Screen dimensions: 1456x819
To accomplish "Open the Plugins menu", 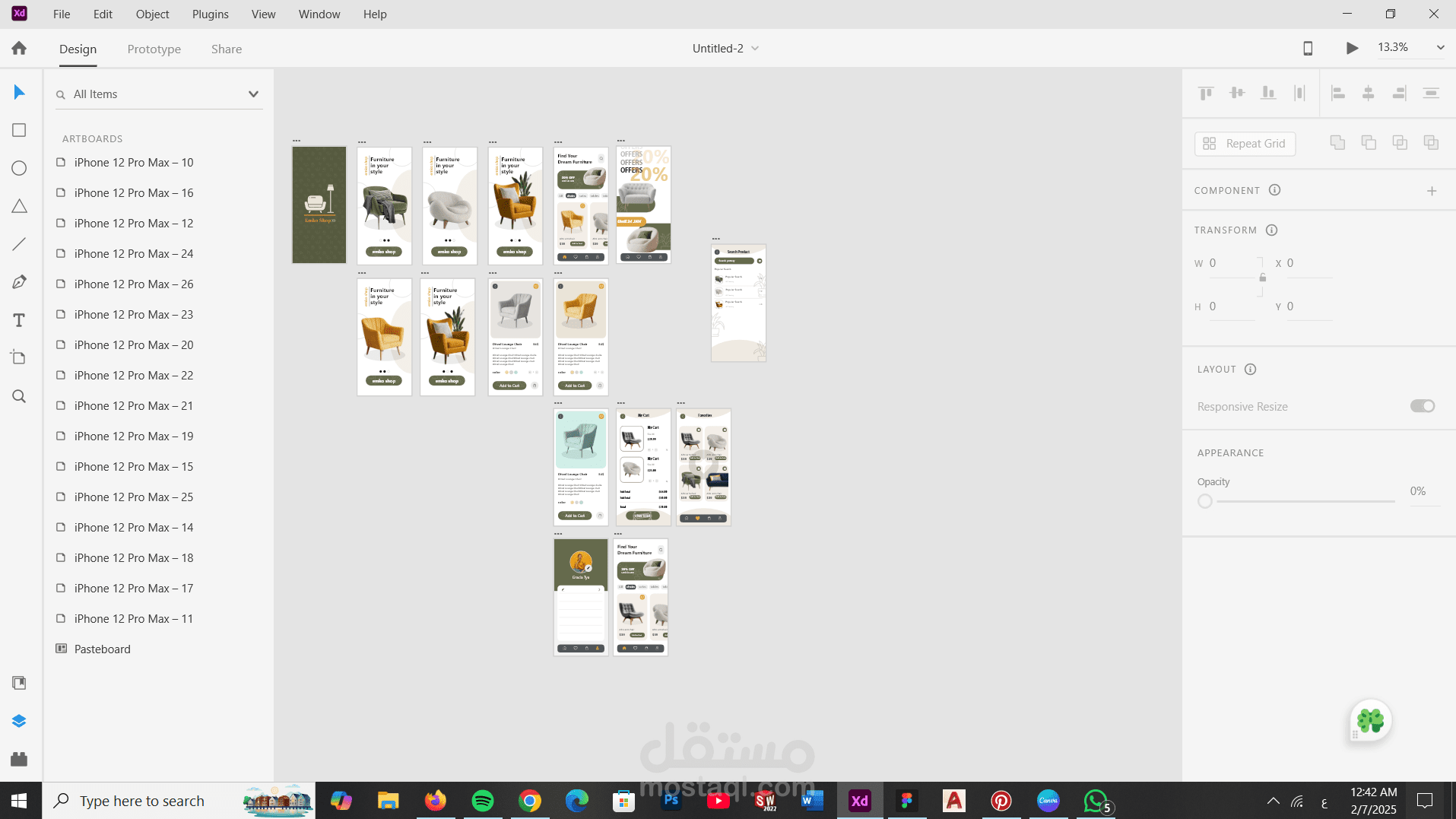I will tap(211, 14).
